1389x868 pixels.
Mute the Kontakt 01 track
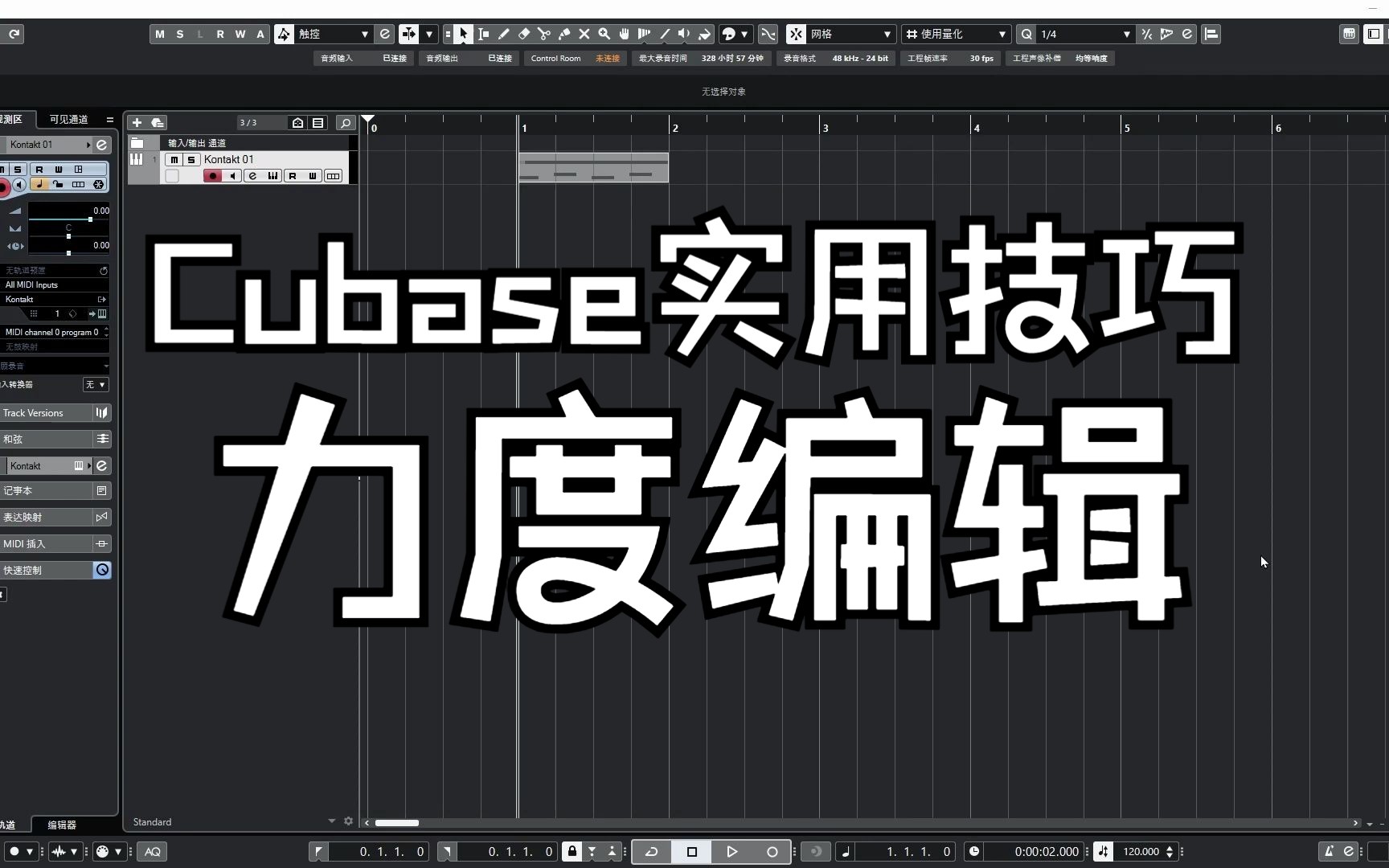click(173, 159)
